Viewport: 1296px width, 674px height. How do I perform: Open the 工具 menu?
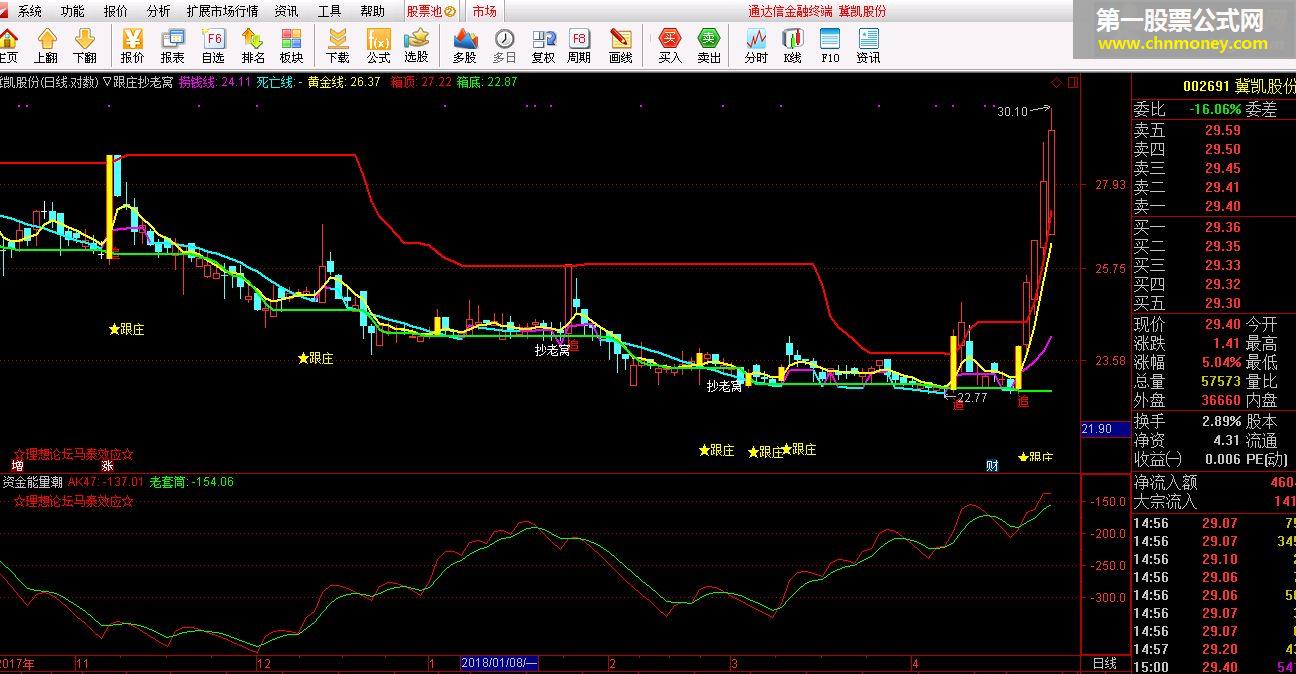pos(329,11)
